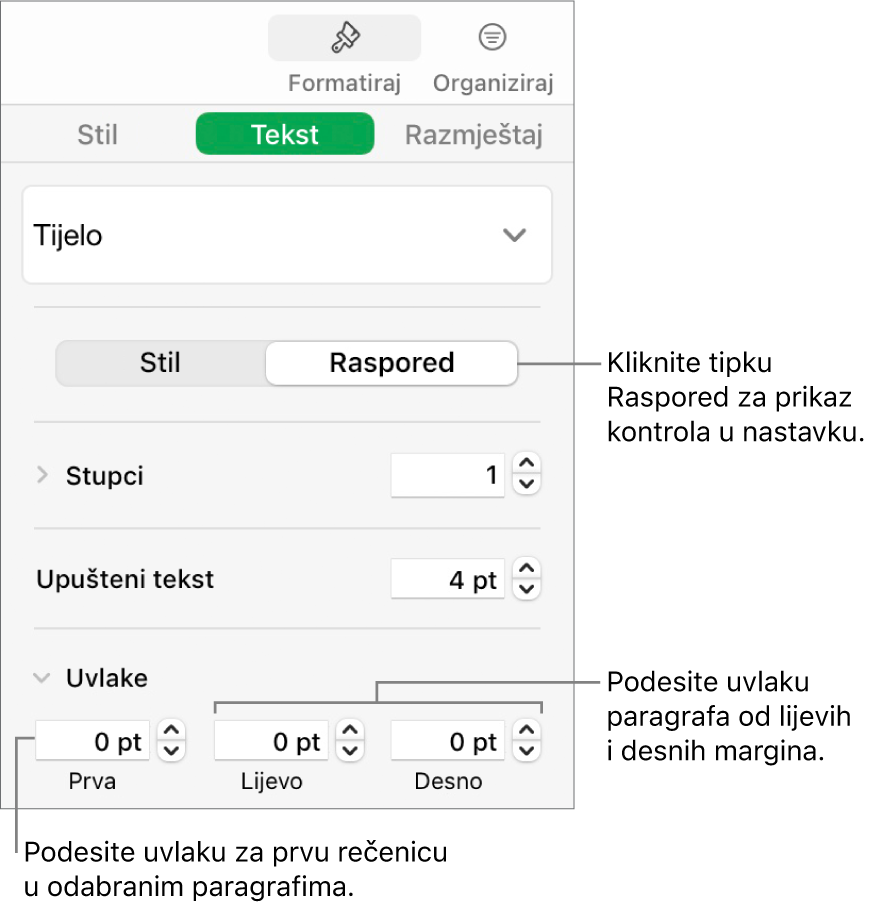Viewport: 875px width, 912px height.
Task: Click the Prva indent field
Action: 94,742
